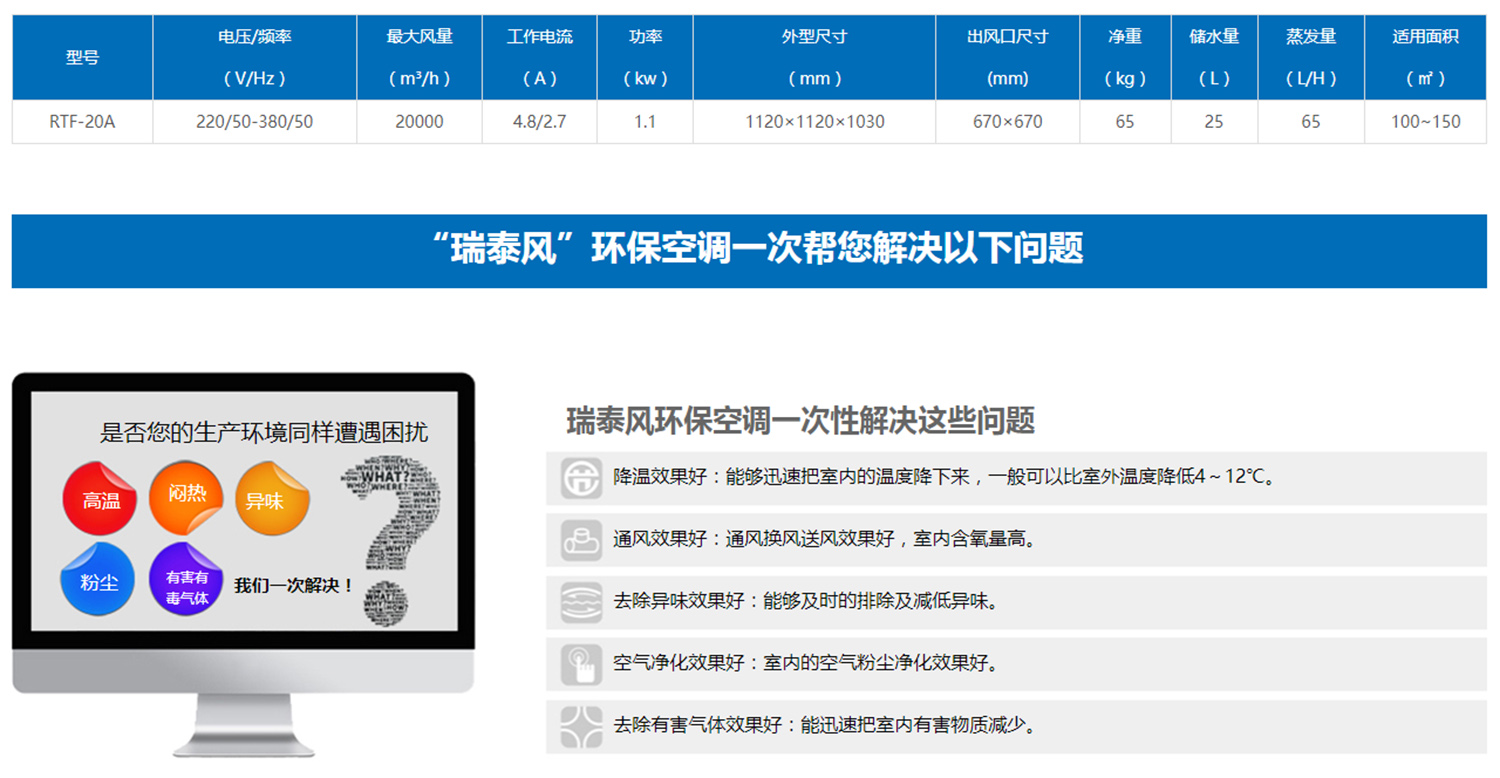1500x778 pixels.
Task: Click the line 空气净化效果好：室内的空气粉尘净化效果好
Action: pos(806,664)
